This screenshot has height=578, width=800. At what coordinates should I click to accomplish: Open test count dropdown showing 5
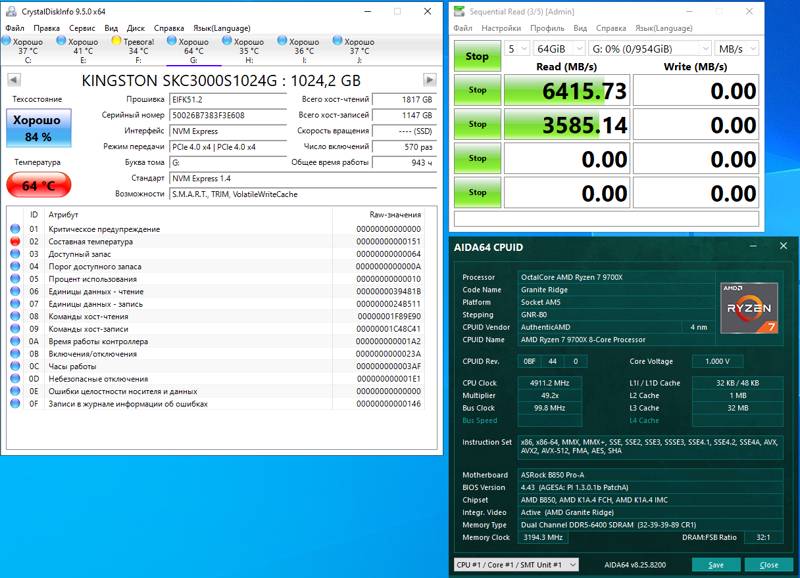(x=517, y=49)
